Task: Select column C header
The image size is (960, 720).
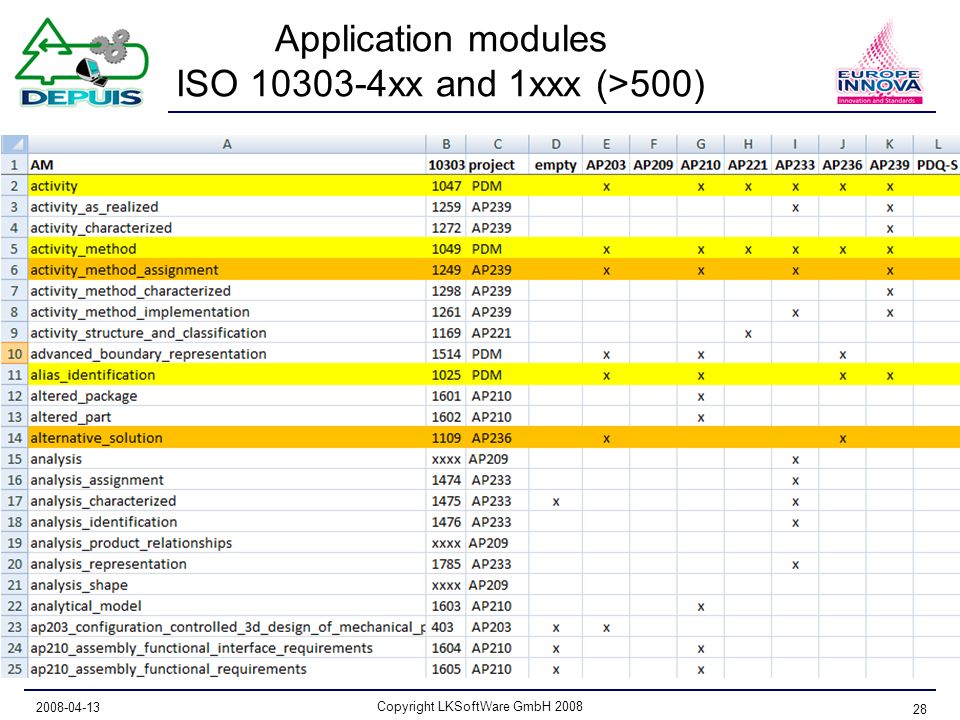Action: click(x=497, y=144)
